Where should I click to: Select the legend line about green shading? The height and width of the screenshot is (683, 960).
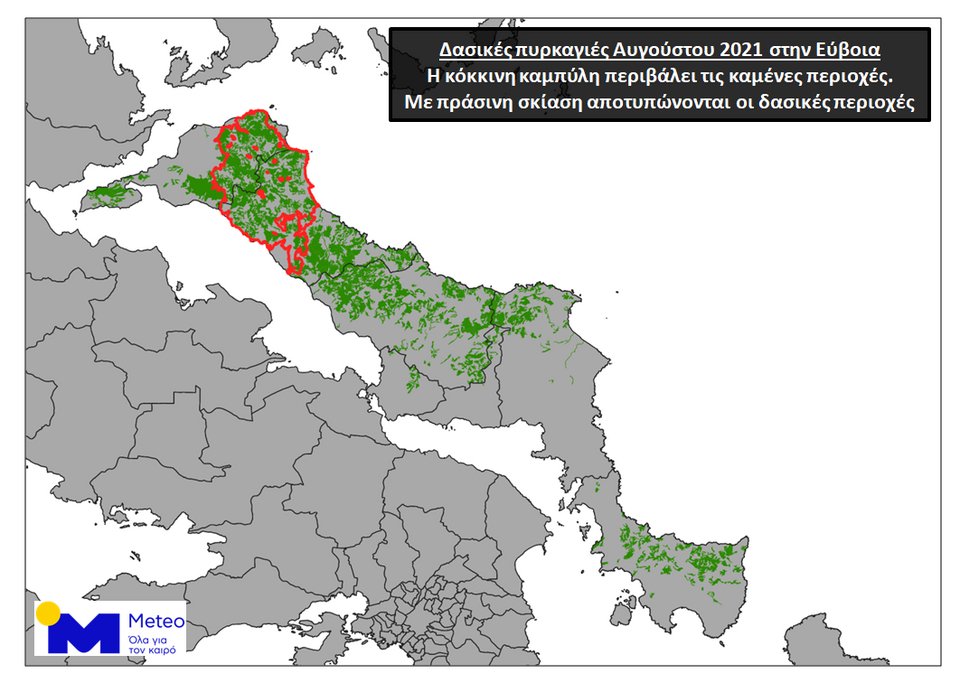point(660,102)
